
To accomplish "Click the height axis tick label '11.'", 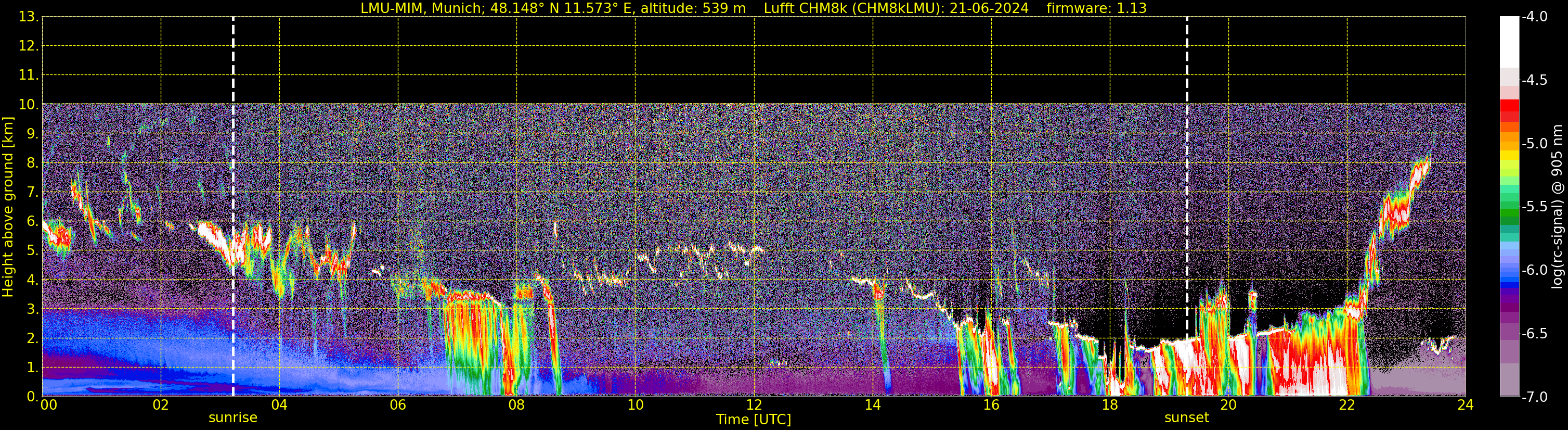I will [28, 75].
